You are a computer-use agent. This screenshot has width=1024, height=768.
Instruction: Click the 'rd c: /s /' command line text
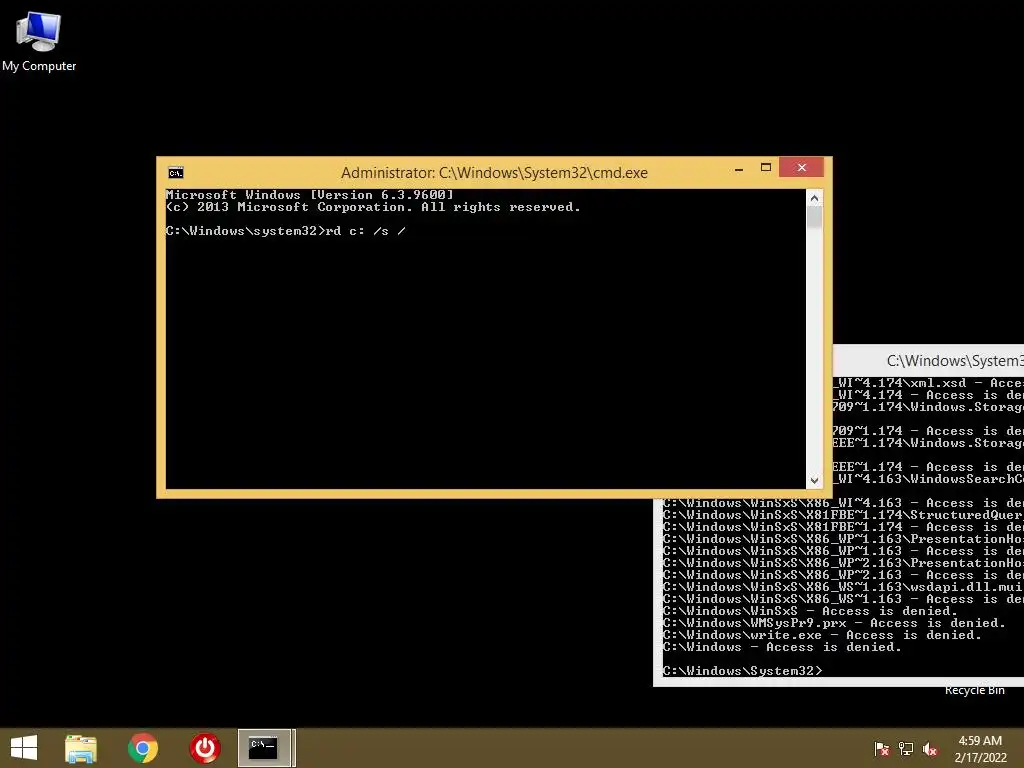366,231
